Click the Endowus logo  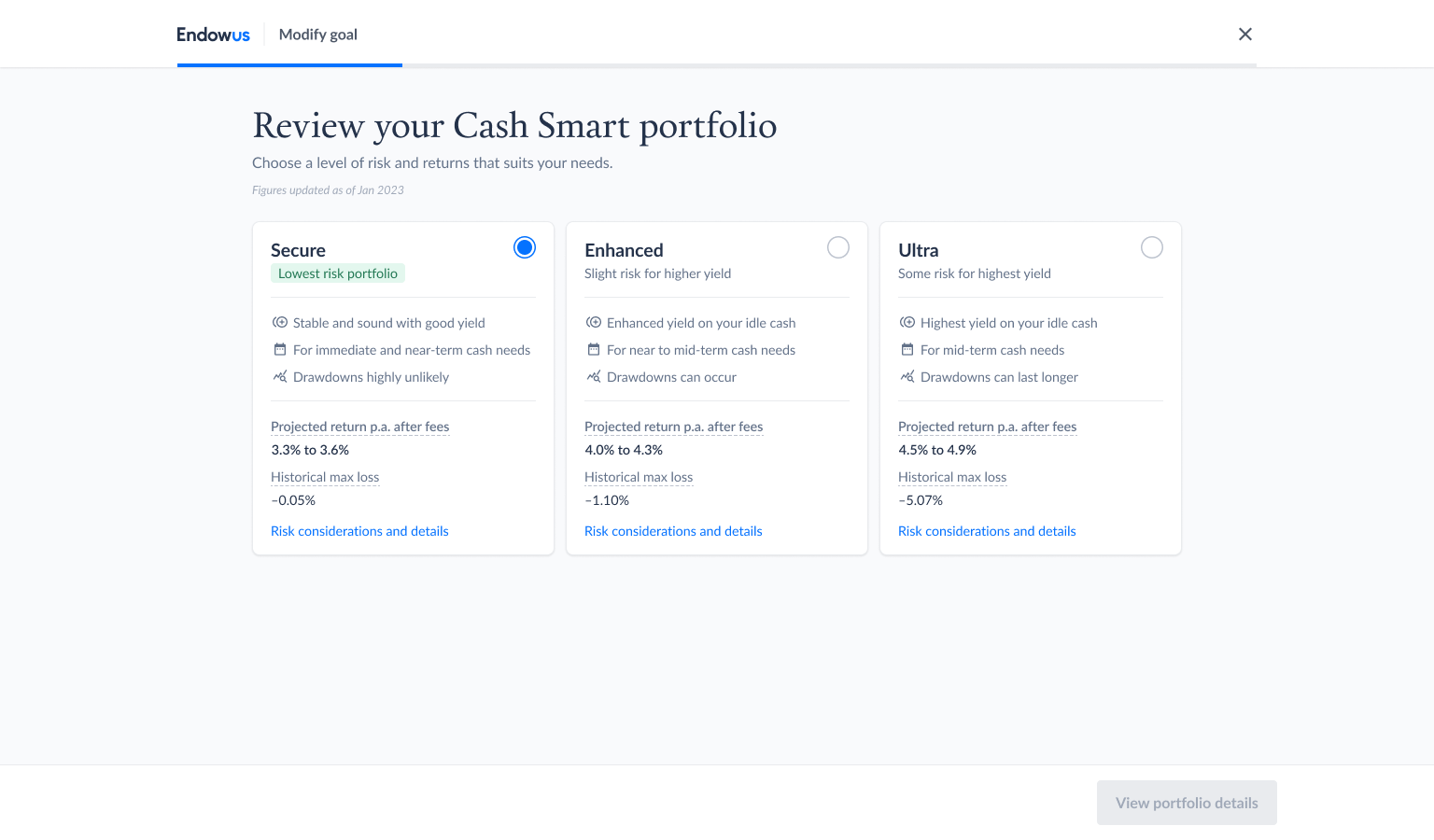(x=213, y=35)
